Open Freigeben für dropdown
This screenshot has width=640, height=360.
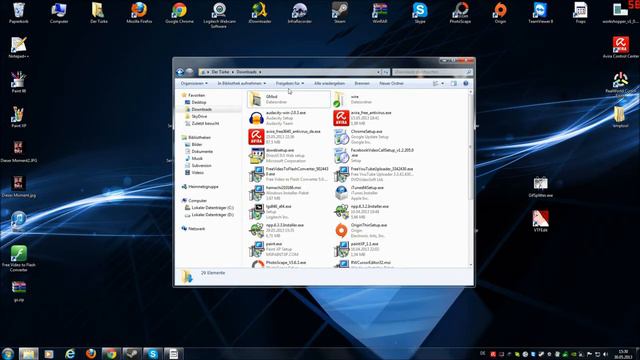pyautogui.click(x=289, y=83)
